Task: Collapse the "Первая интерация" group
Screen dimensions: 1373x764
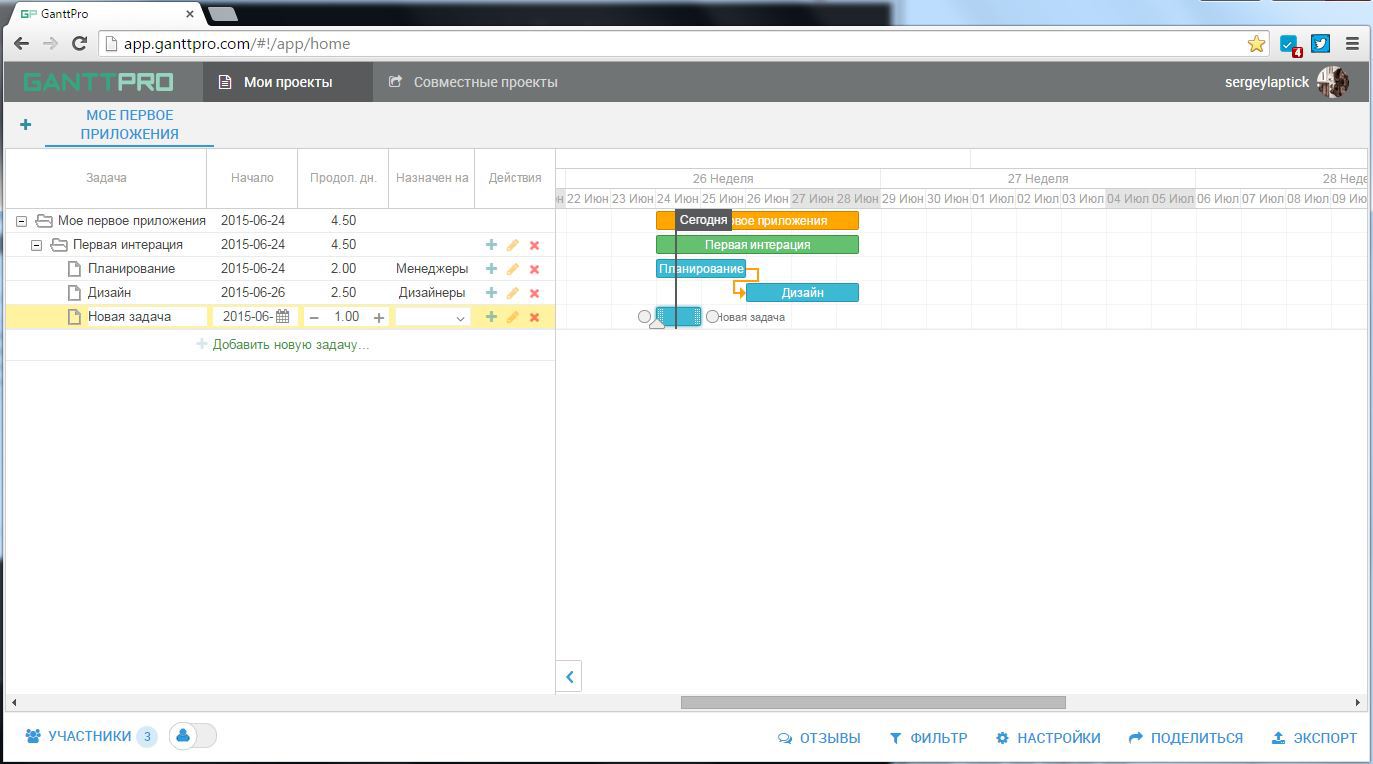Action: (37, 244)
